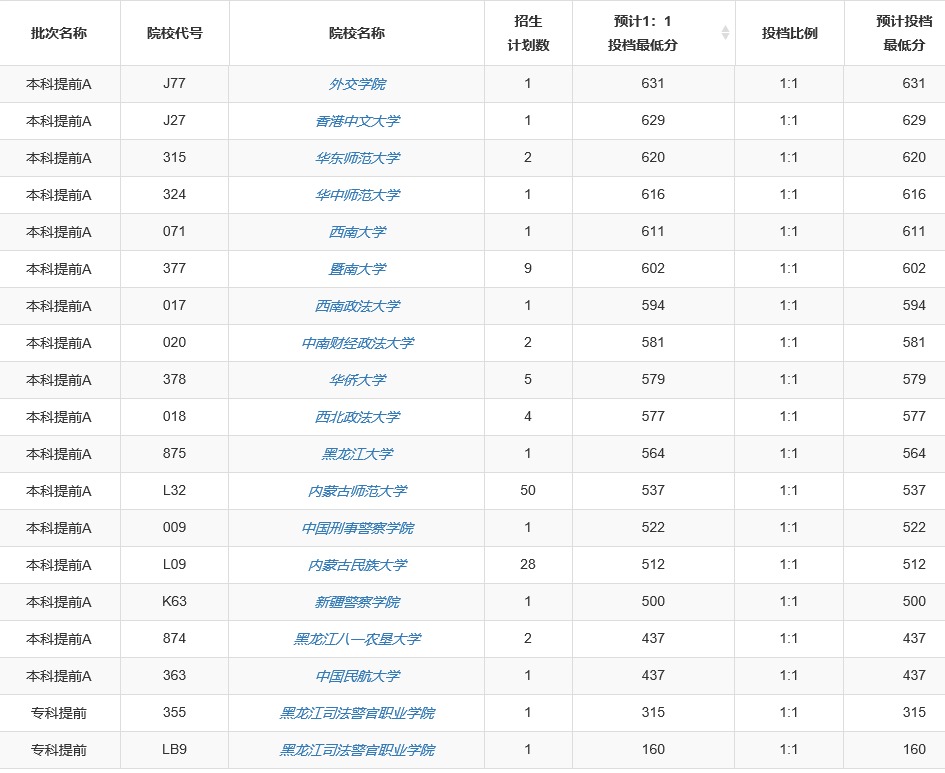Open the 内蒙古师范大学 link

pyautogui.click(x=357, y=491)
